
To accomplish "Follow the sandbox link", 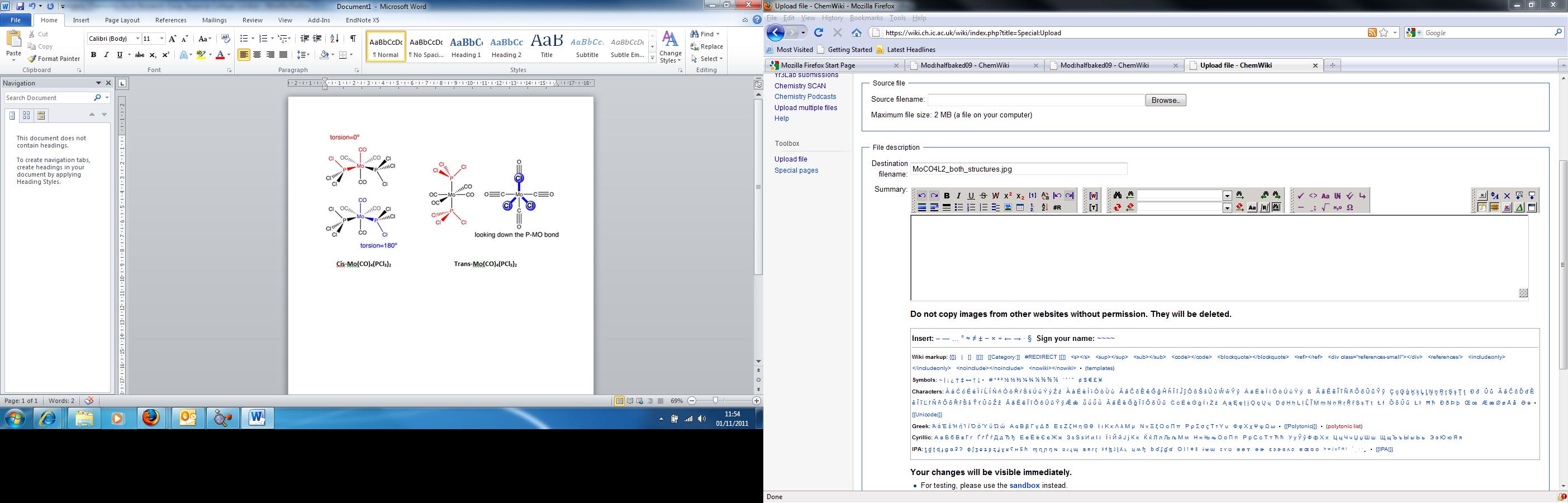I will click(1024, 485).
